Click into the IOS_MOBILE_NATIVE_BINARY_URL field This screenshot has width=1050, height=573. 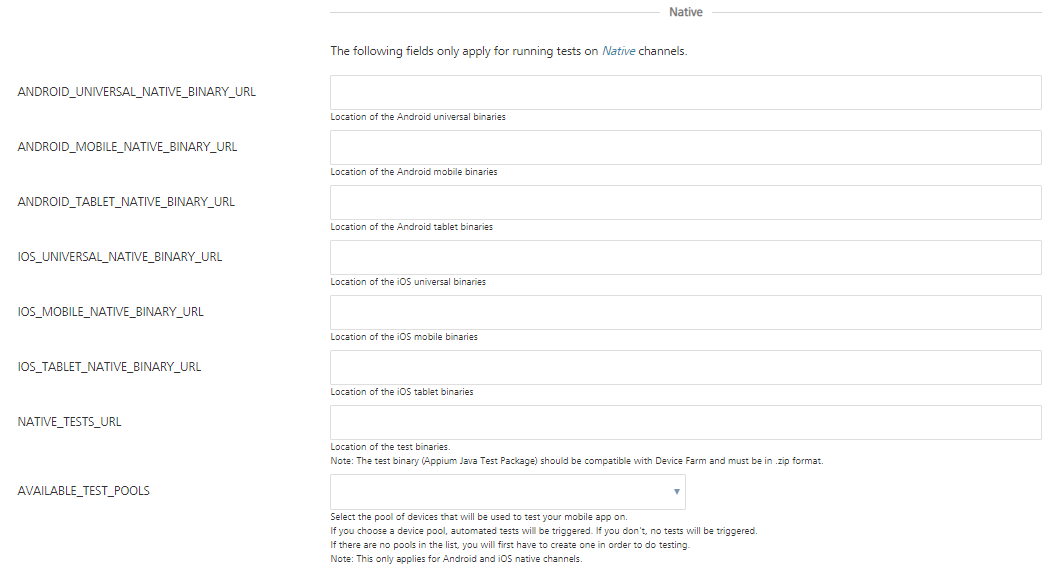685,312
